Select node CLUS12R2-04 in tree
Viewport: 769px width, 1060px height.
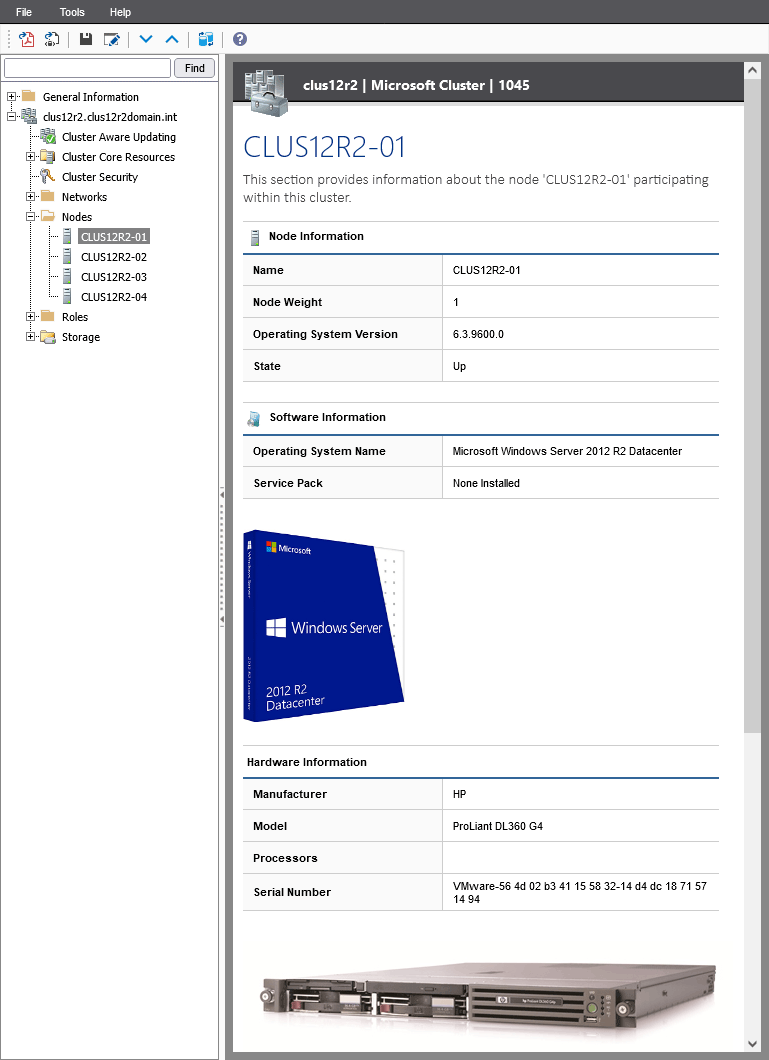tap(114, 297)
